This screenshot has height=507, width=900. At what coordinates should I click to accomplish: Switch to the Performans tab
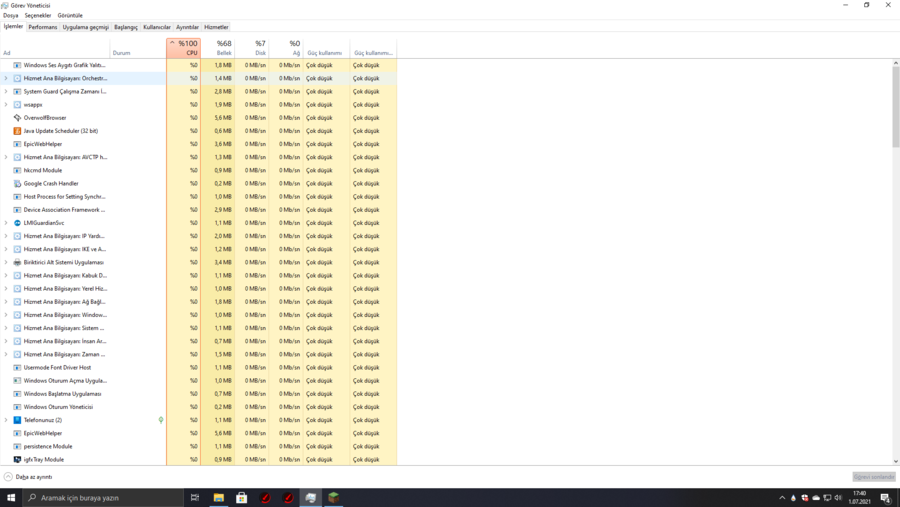click(43, 27)
